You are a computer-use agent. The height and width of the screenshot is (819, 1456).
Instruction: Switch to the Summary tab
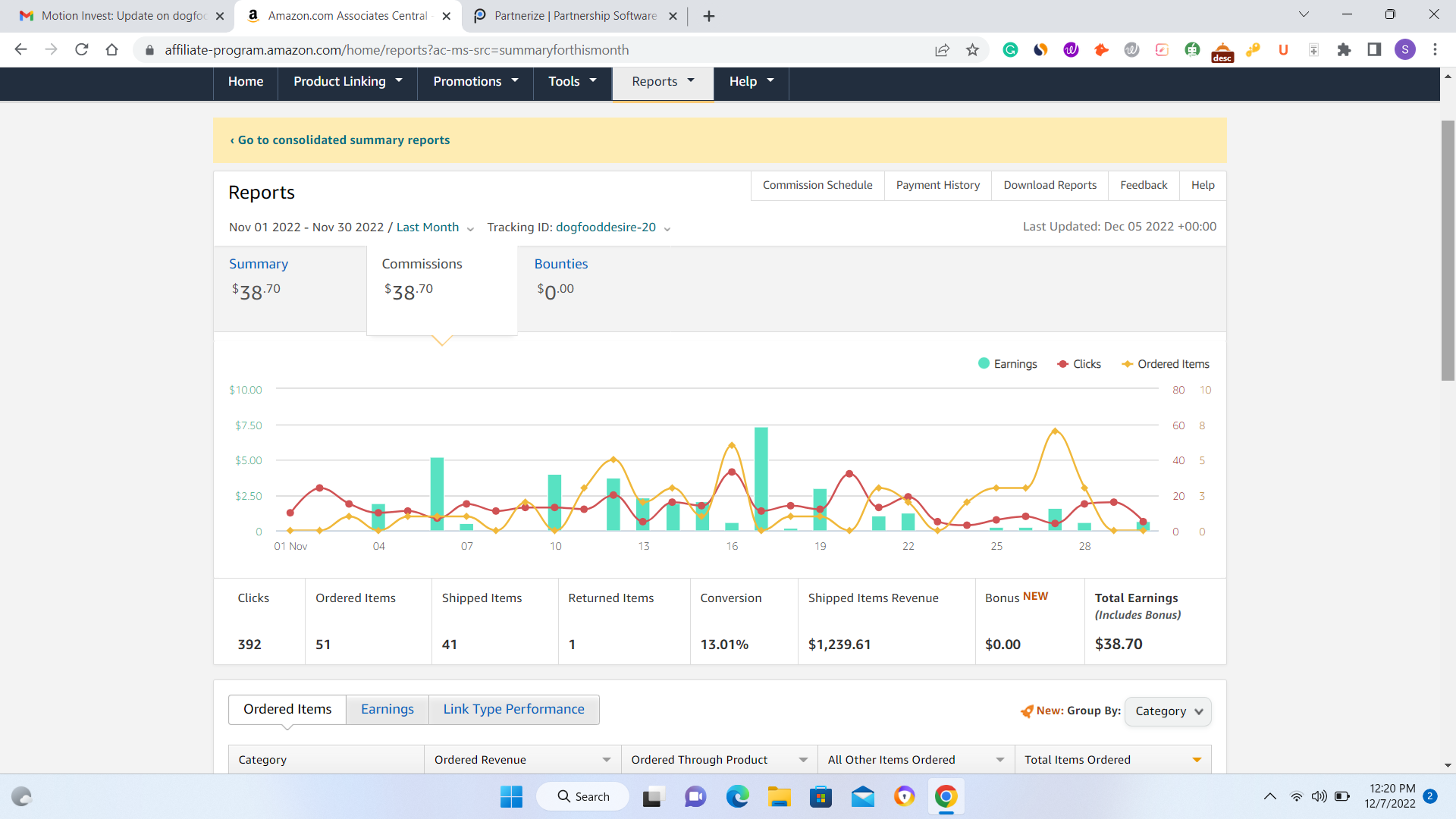(x=290, y=288)
